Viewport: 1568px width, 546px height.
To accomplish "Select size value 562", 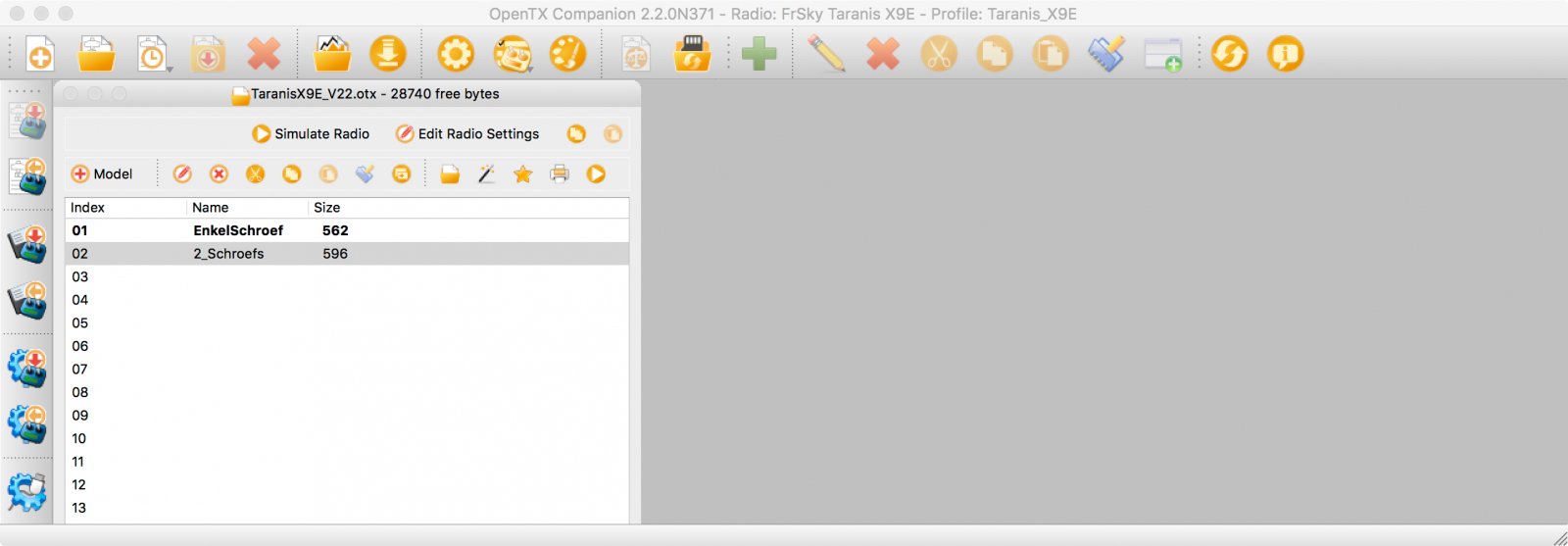I will point(335,230).
